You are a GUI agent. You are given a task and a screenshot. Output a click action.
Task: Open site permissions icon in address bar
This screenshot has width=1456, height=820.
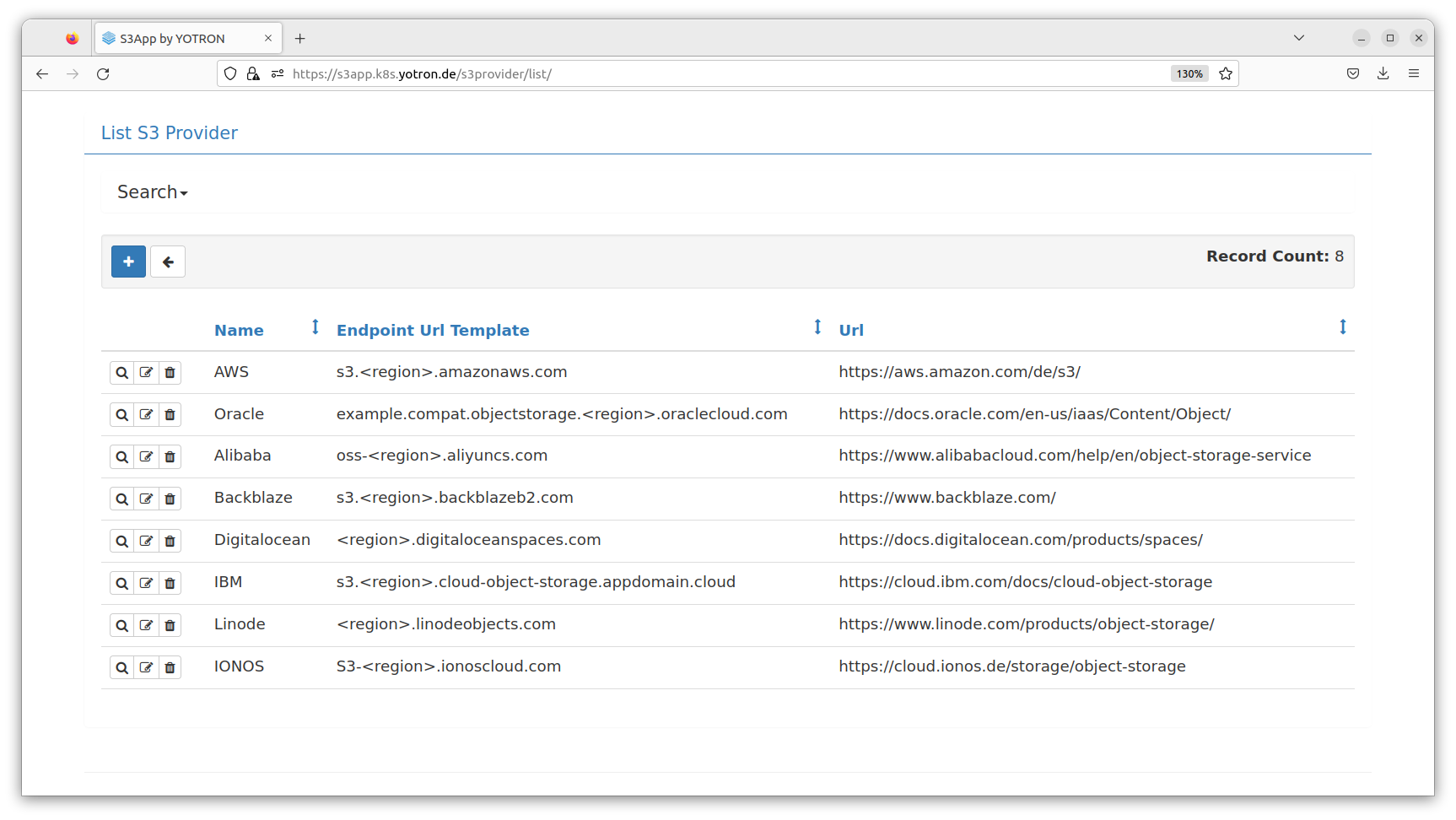point(278,74)
